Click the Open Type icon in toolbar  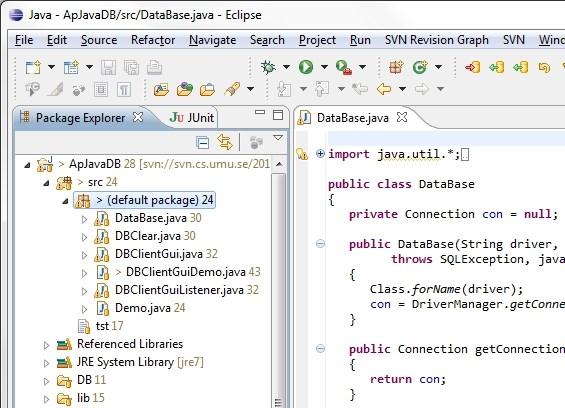[x=161, y=89]
